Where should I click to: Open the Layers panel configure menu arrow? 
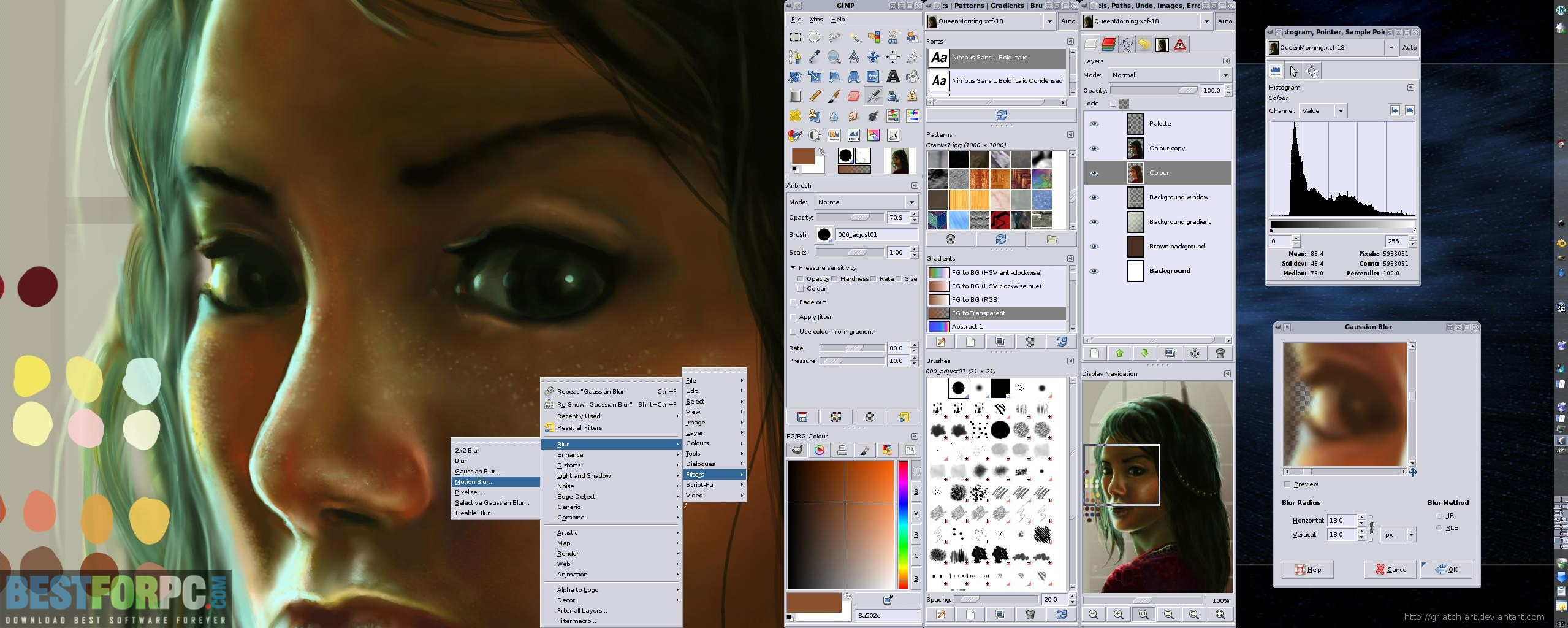point(1226,61)
